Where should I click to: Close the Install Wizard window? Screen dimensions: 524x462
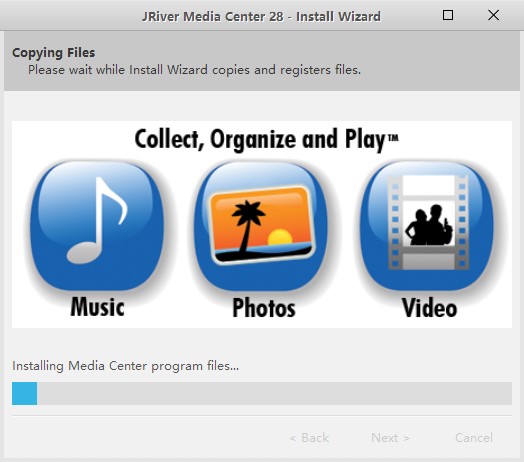click(x=493, y=15)
